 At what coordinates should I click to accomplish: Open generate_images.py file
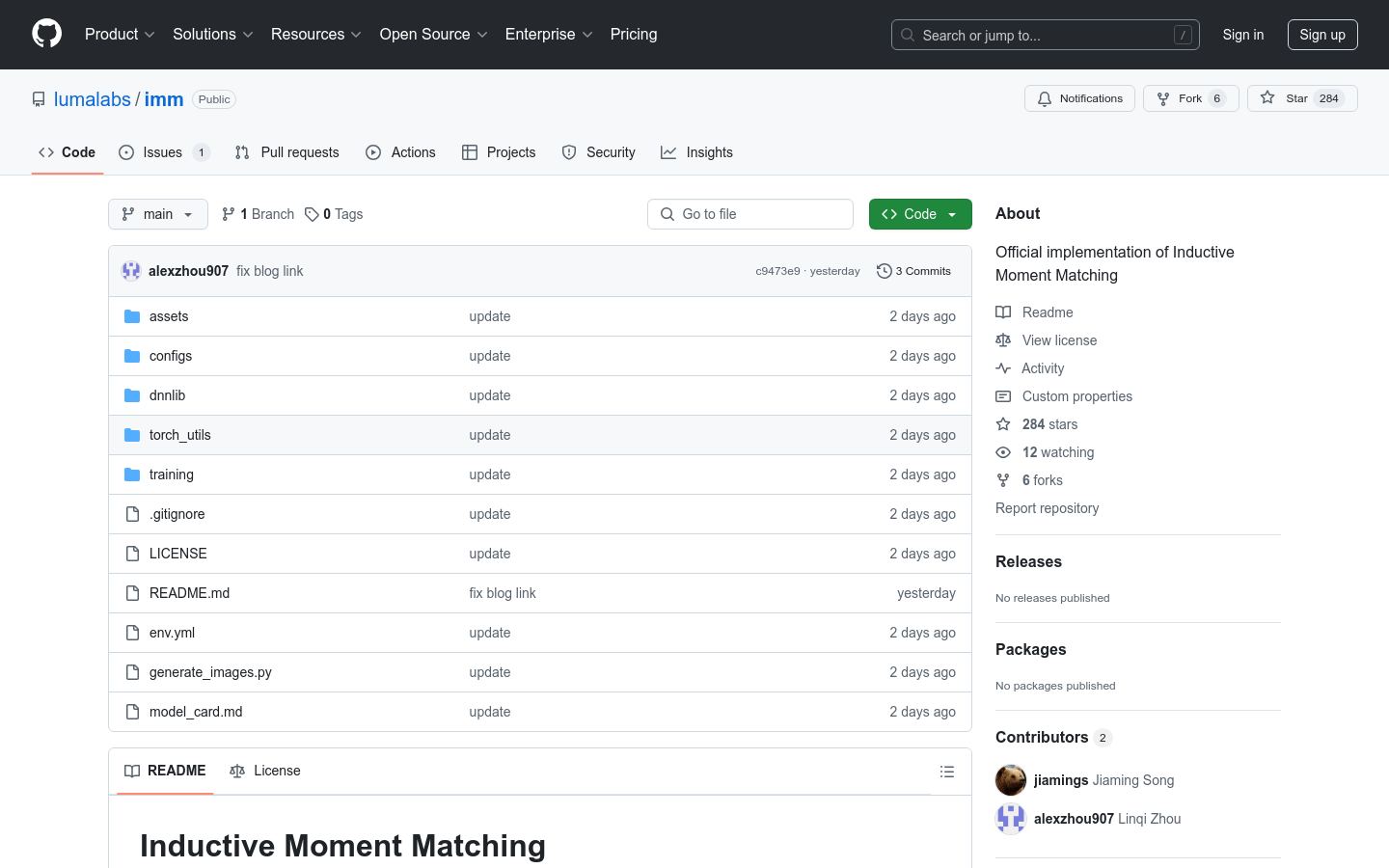pyautogui.click(x=210, y=672)
